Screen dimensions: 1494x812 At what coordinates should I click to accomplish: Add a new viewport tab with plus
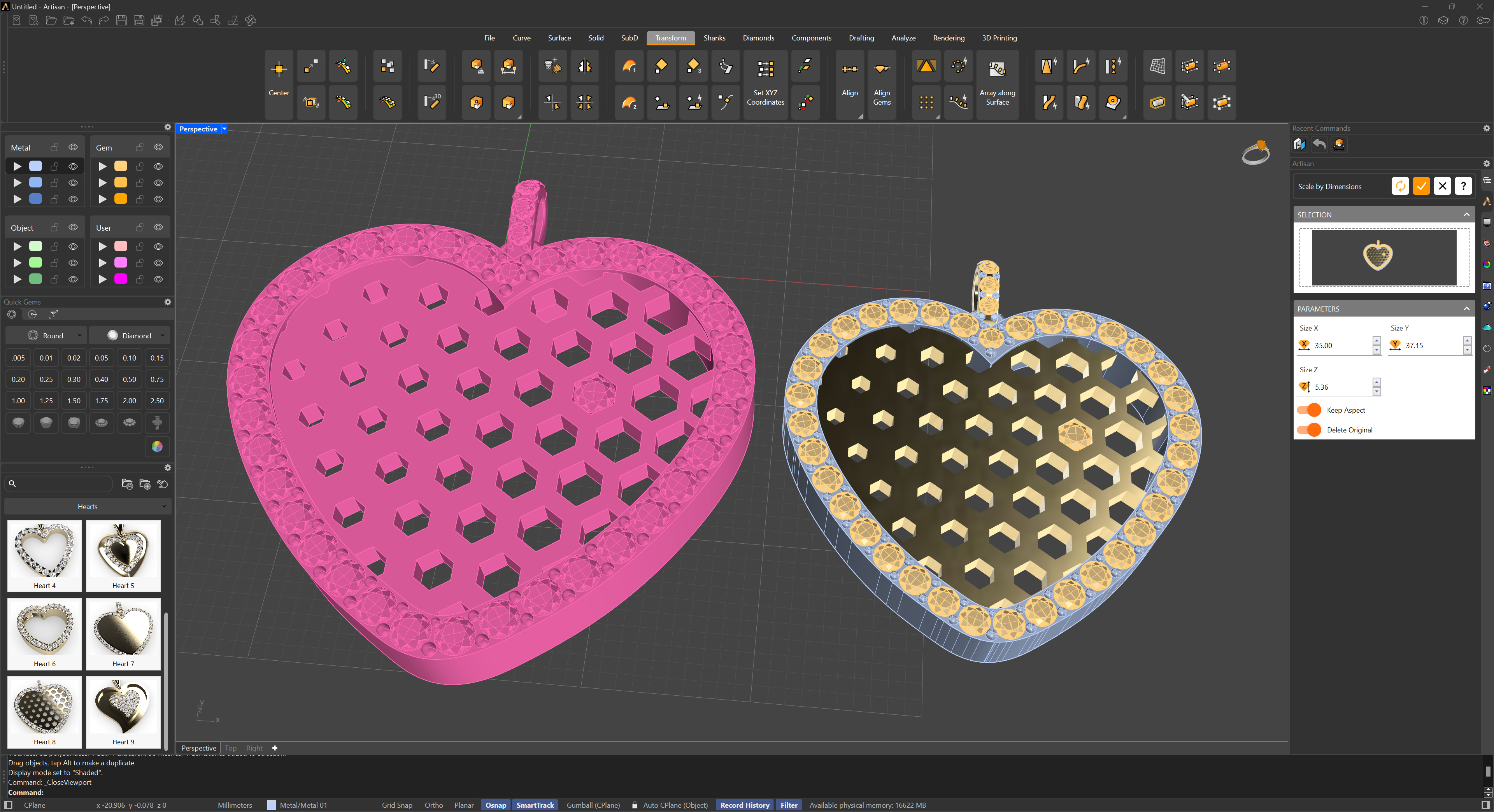coord(275,748)
